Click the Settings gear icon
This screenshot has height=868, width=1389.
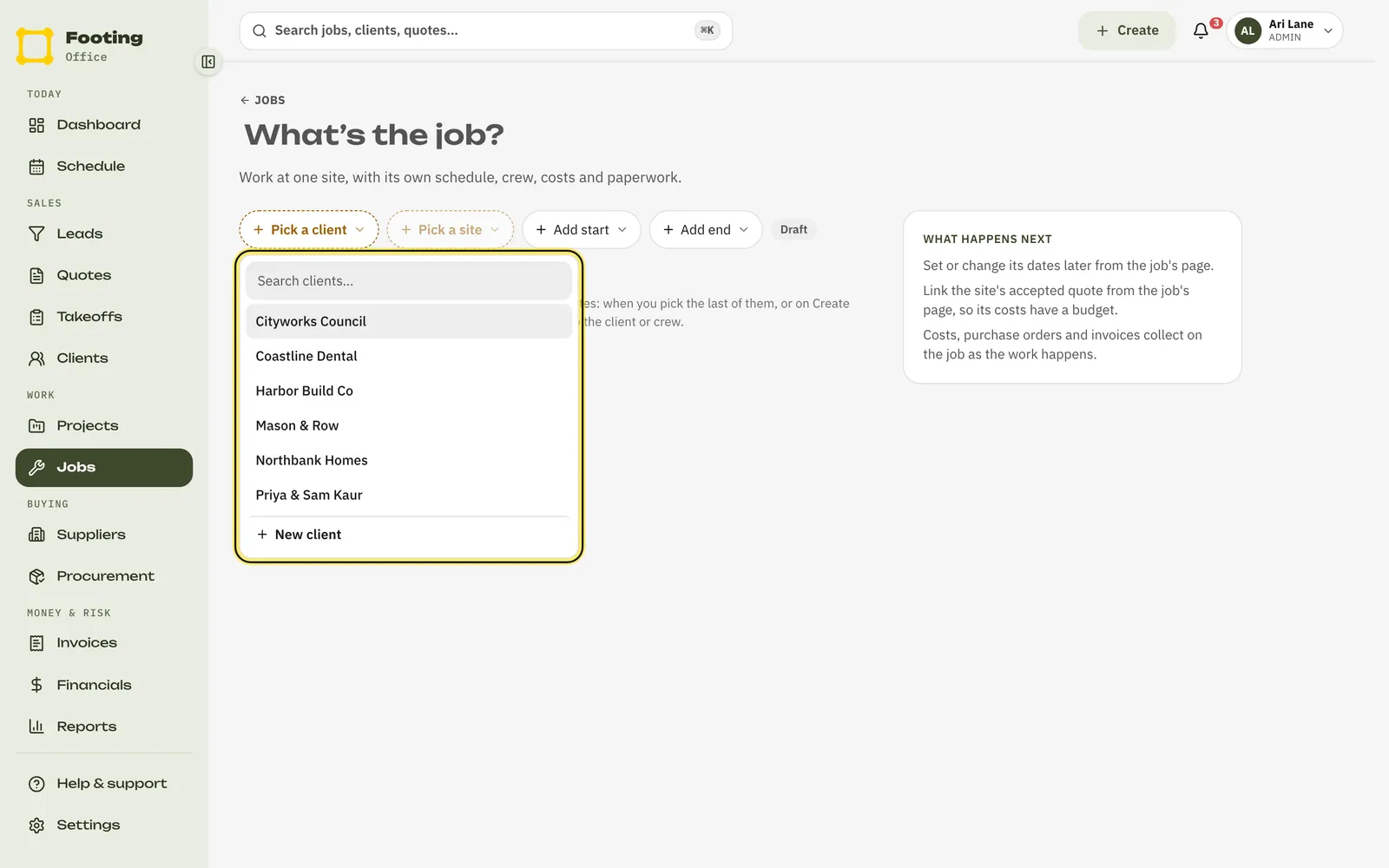coord(36,825)
